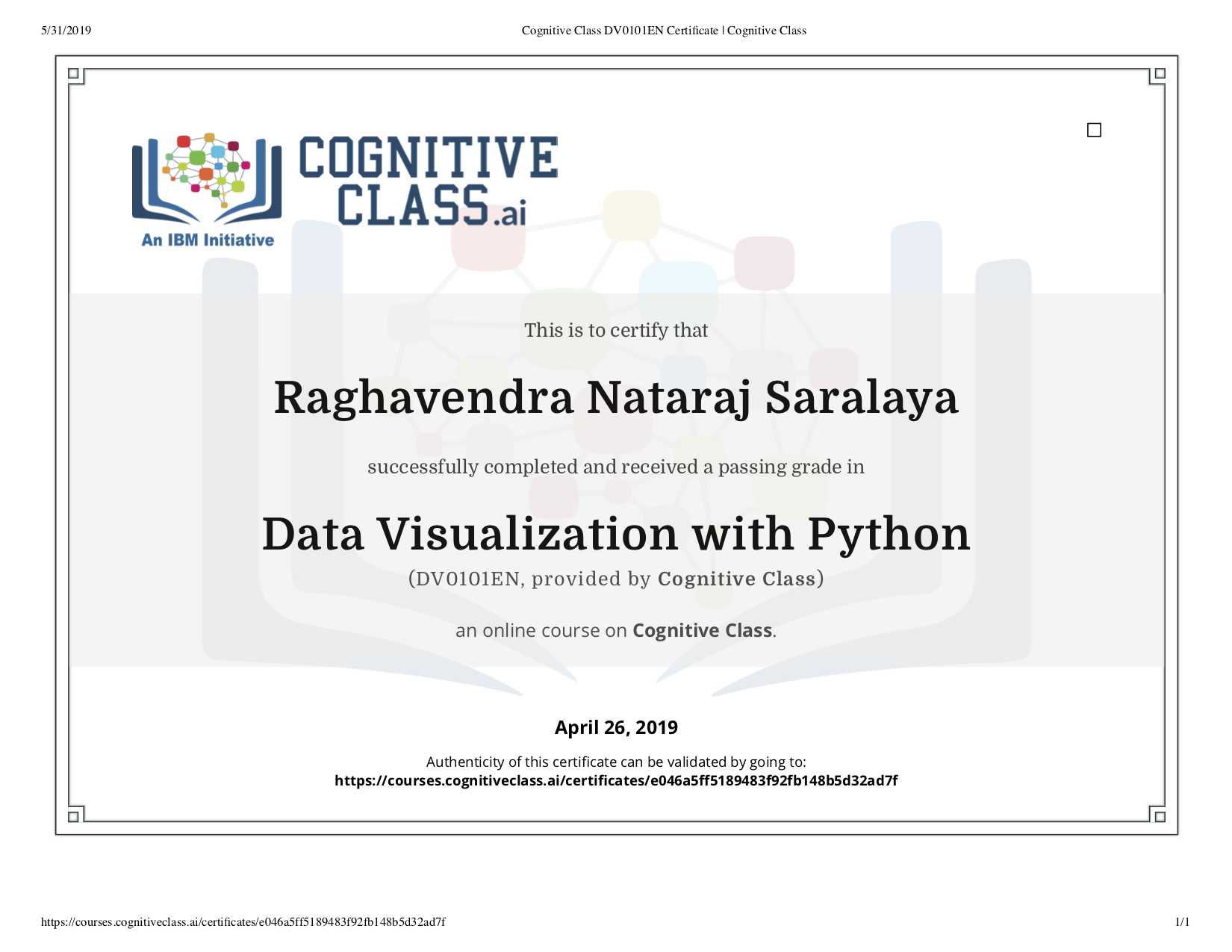This screenshot has height=952, width=1232.
Task: Click 'This is to certify that' line
Action: 616,331
